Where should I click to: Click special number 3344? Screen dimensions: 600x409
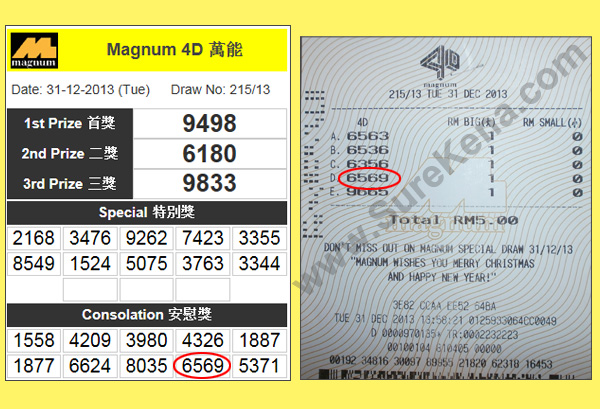pyautogui.click(x=259, y=264)
